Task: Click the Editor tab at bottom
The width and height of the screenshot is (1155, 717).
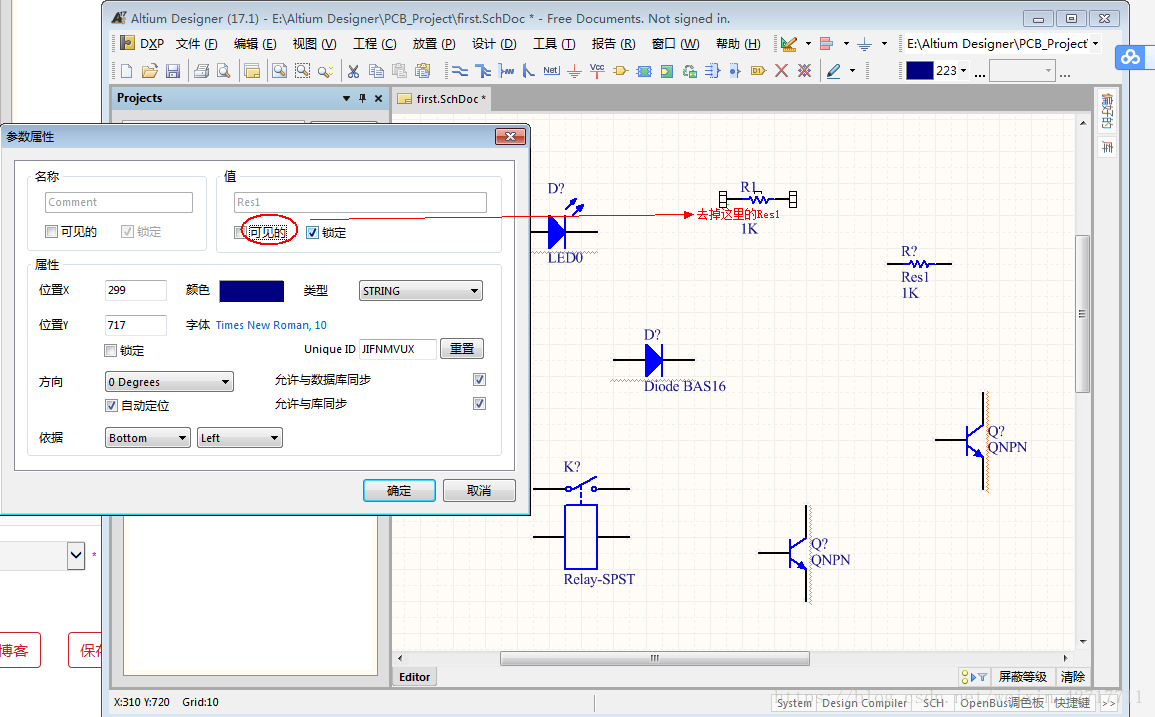Action: [x=414, y=676]
